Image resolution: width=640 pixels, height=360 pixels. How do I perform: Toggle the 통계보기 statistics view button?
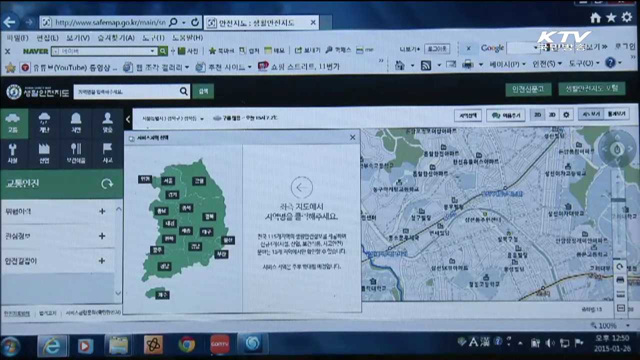pyautogui.click(x=616, y=114)
